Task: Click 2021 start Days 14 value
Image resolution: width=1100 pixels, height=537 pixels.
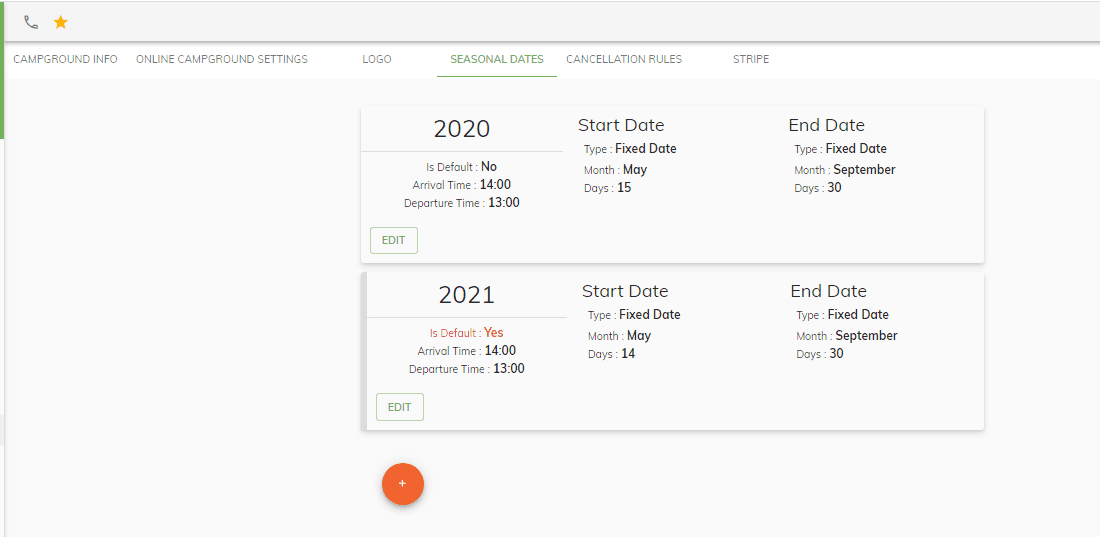Action: pyautogui.click(x=628, y=354)
